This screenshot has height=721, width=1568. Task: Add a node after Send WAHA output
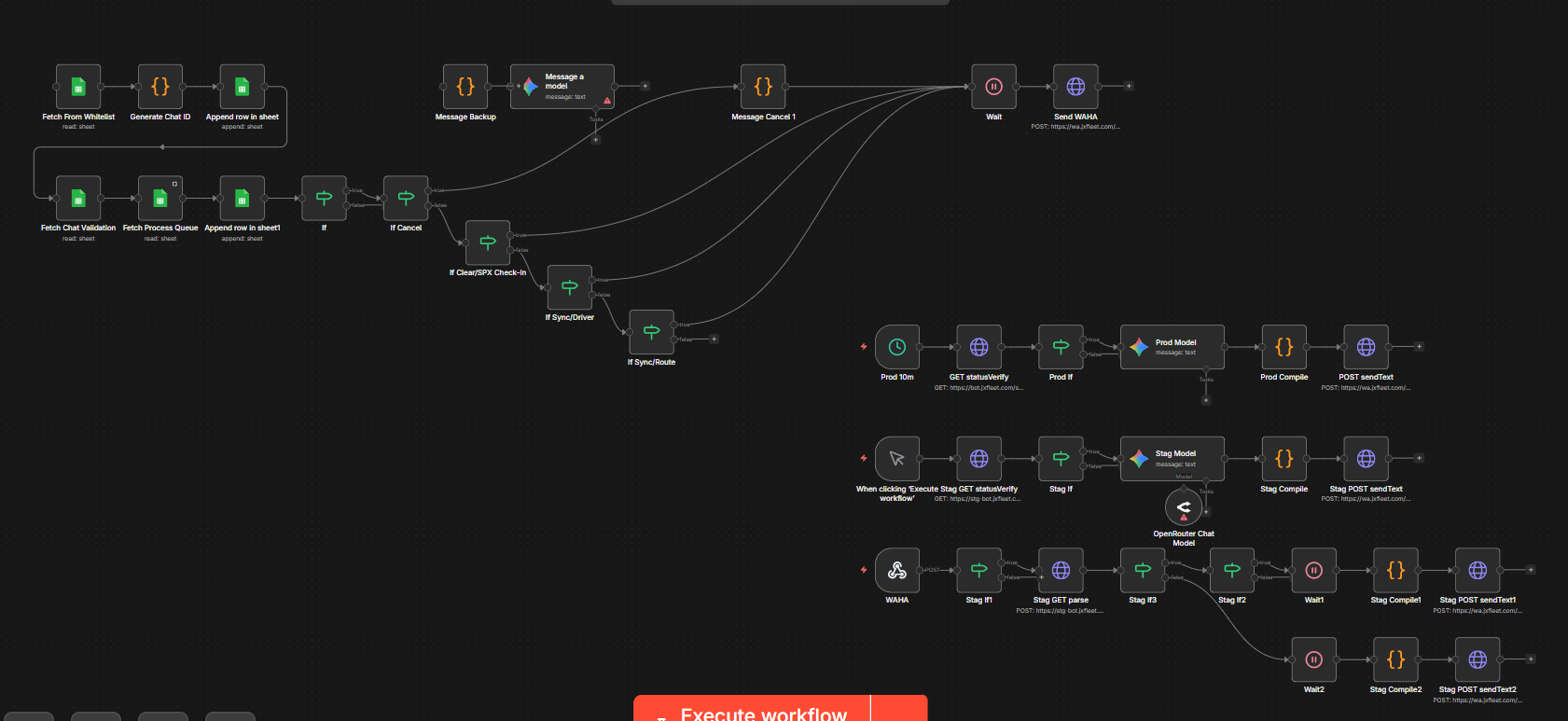pos(1129,86)
